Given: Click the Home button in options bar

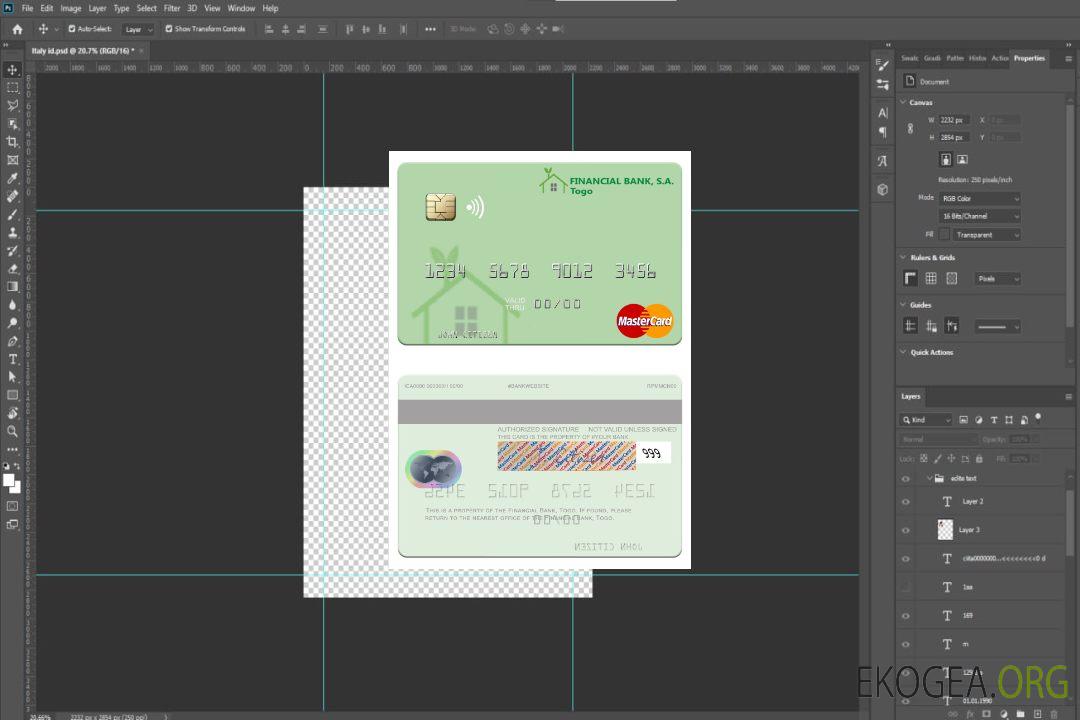Looking at the screenshot, I should click(x=17, y=29).
